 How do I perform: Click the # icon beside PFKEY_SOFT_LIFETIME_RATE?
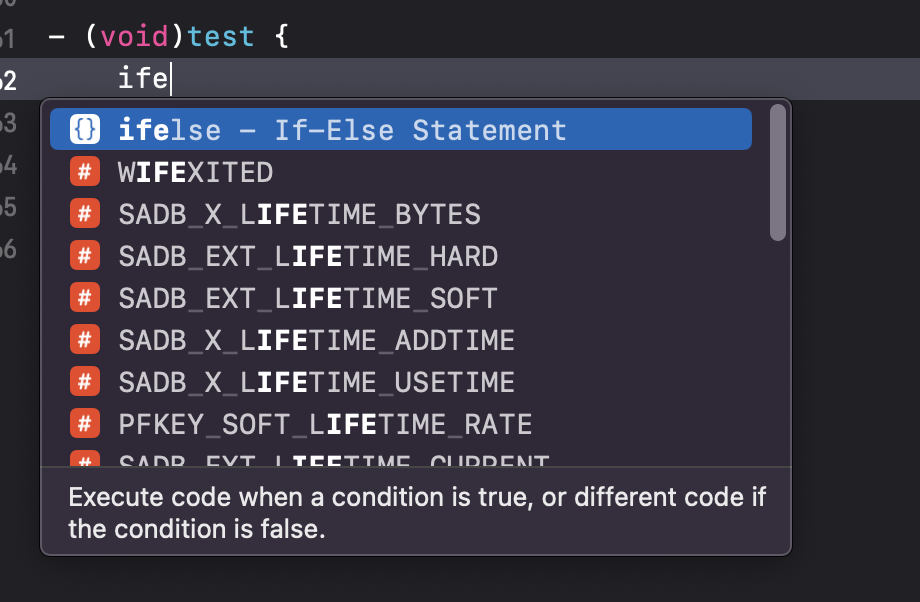pos(85,424)
